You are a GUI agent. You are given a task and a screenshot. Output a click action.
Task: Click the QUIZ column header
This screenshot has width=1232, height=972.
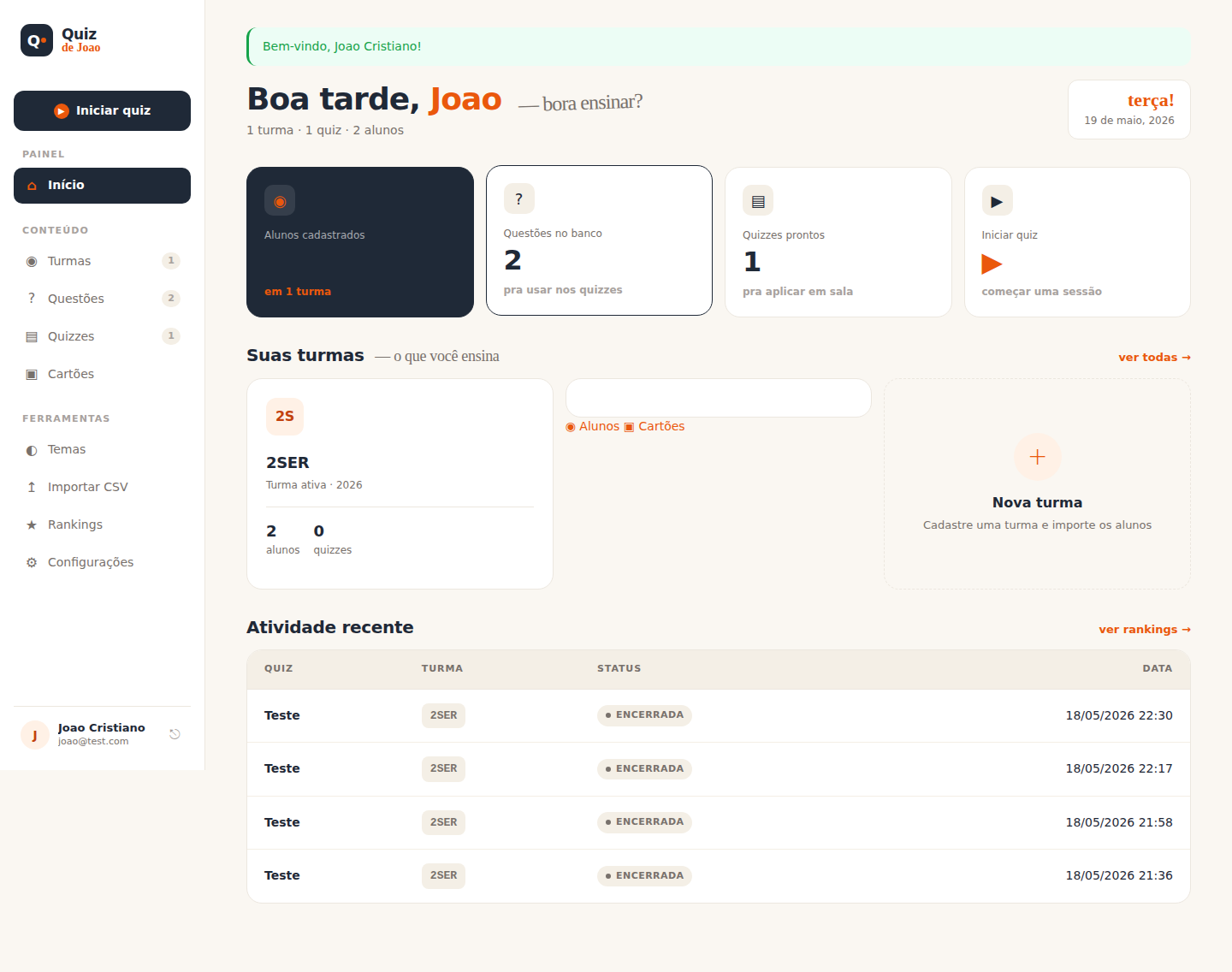pos(279,668)
